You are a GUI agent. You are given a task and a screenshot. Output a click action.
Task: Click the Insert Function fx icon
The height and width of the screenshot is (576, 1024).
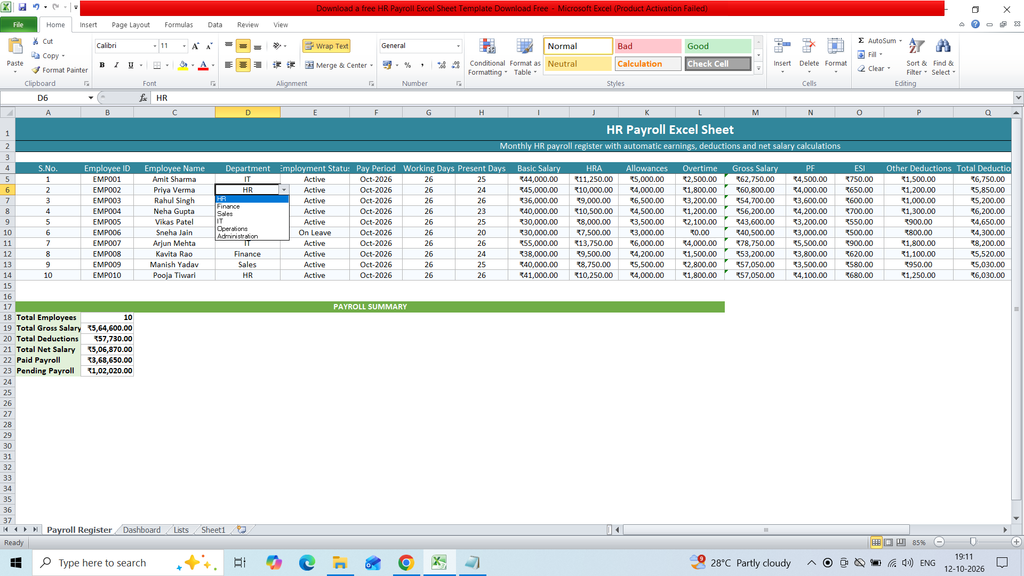[x=143, y=98]
